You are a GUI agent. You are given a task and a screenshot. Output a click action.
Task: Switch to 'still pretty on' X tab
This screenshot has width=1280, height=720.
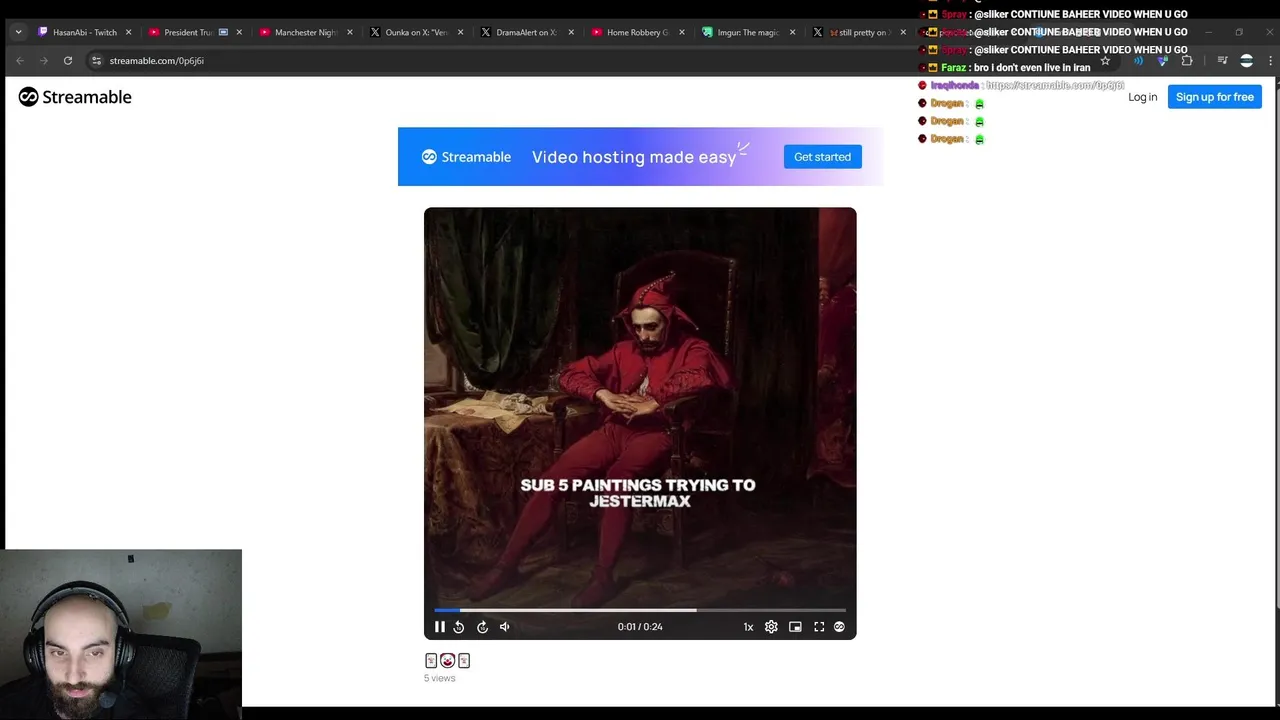[x=858, y=32]
